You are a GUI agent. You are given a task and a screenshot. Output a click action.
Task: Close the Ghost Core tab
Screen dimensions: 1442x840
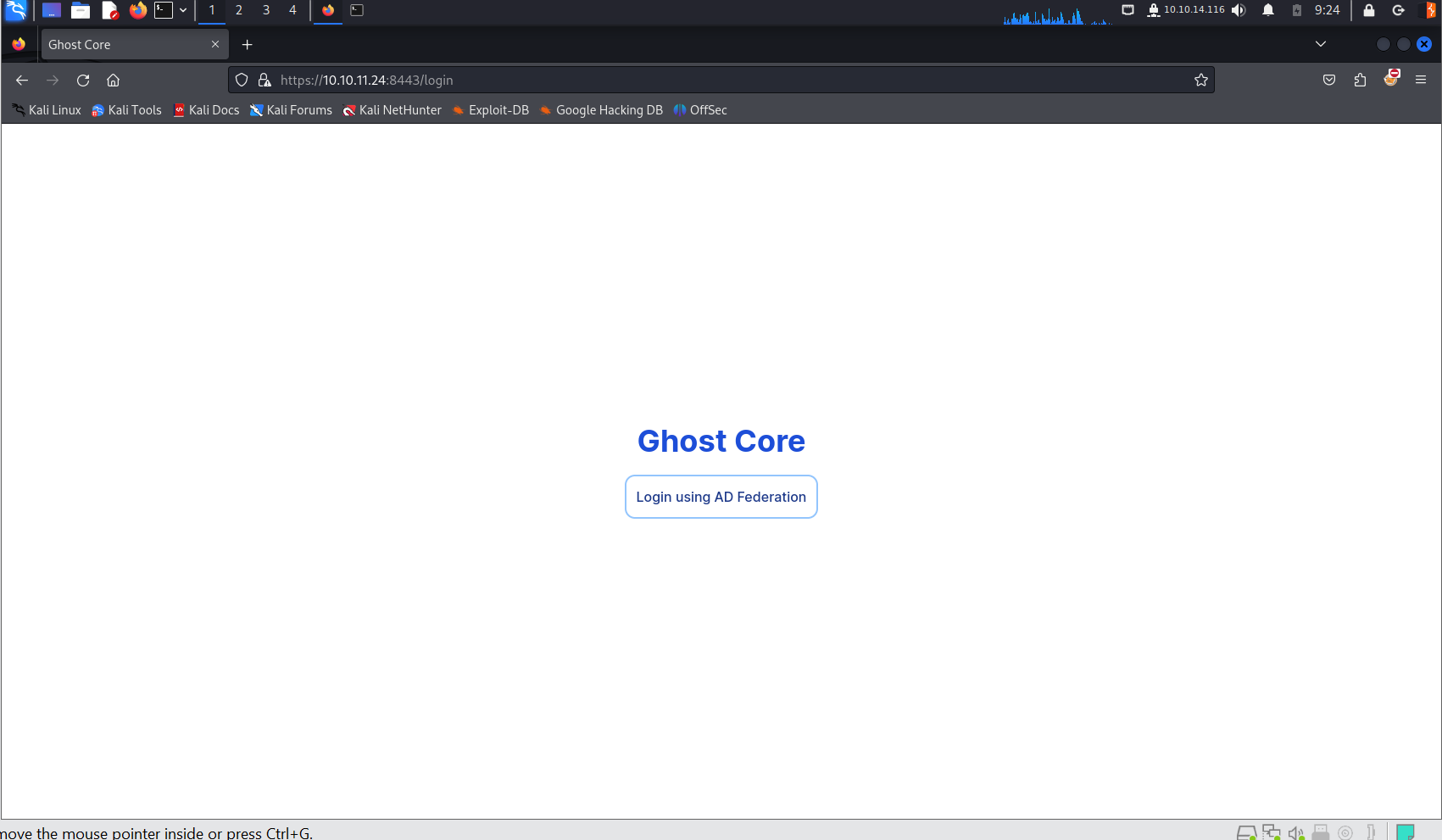(215, 44)
